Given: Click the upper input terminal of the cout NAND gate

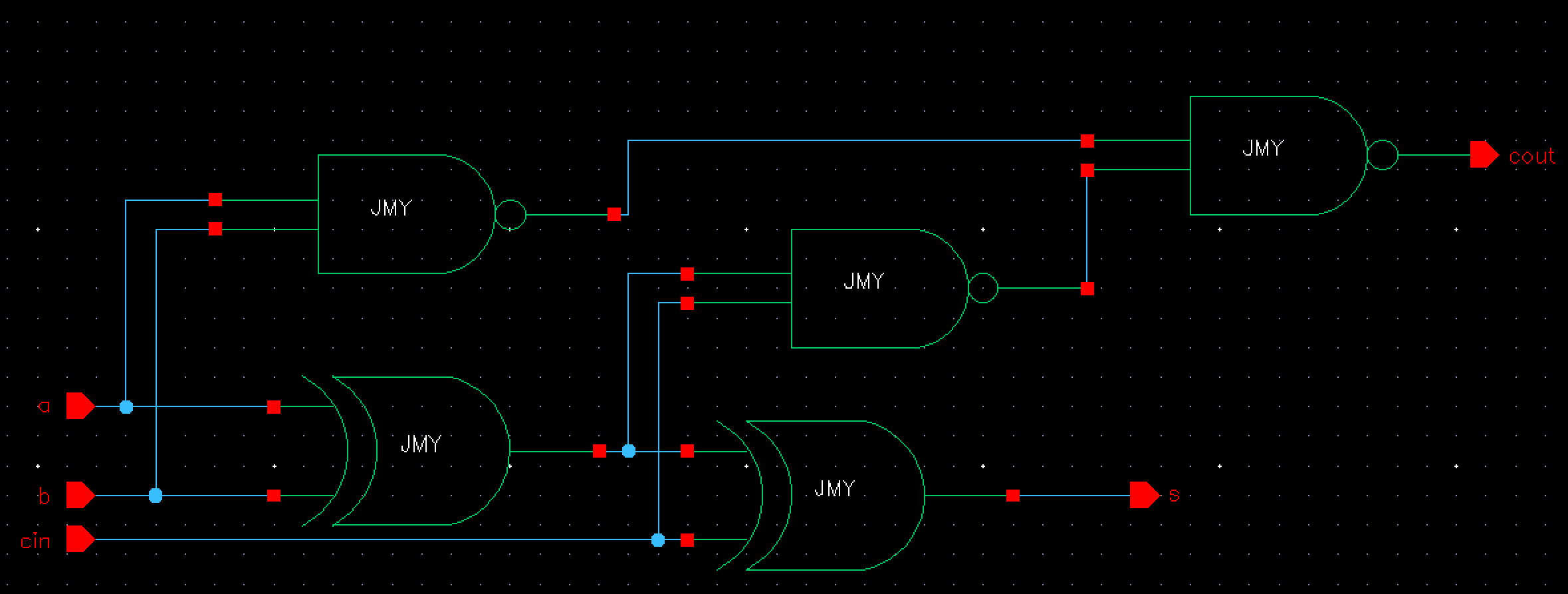Looking at the screenshot, I should pyautogui.click(x=1087, y=140).
